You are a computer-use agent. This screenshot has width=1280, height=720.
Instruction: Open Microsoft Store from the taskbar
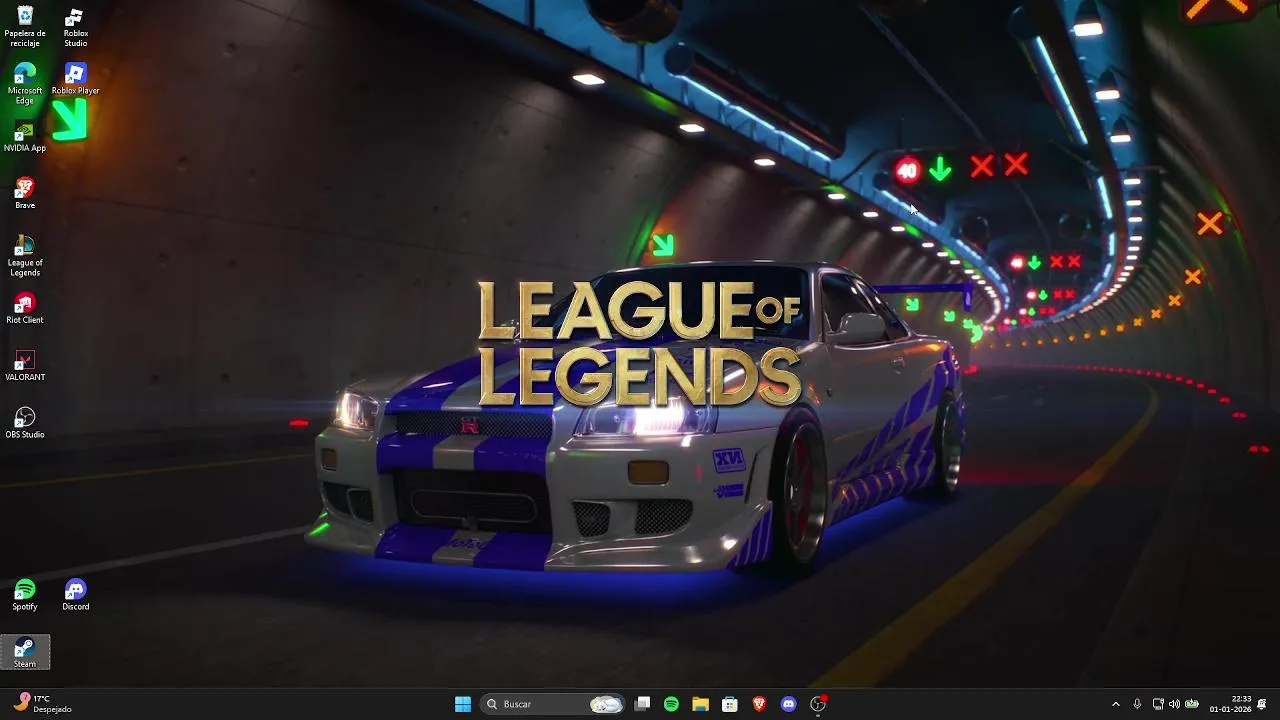(730, 704)
